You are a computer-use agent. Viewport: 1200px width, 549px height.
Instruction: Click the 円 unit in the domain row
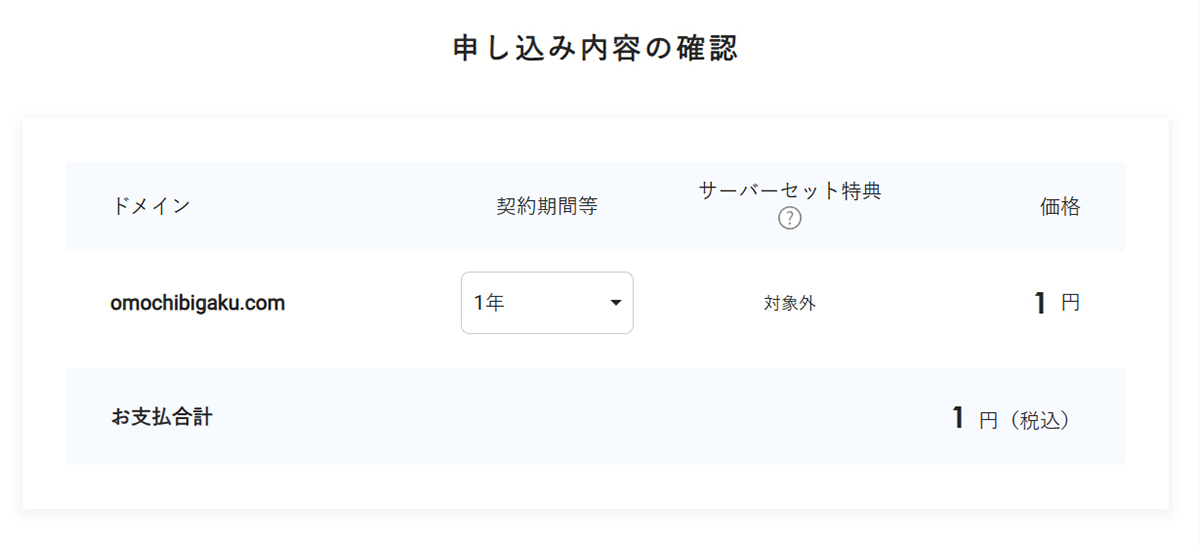(1070, 303)
